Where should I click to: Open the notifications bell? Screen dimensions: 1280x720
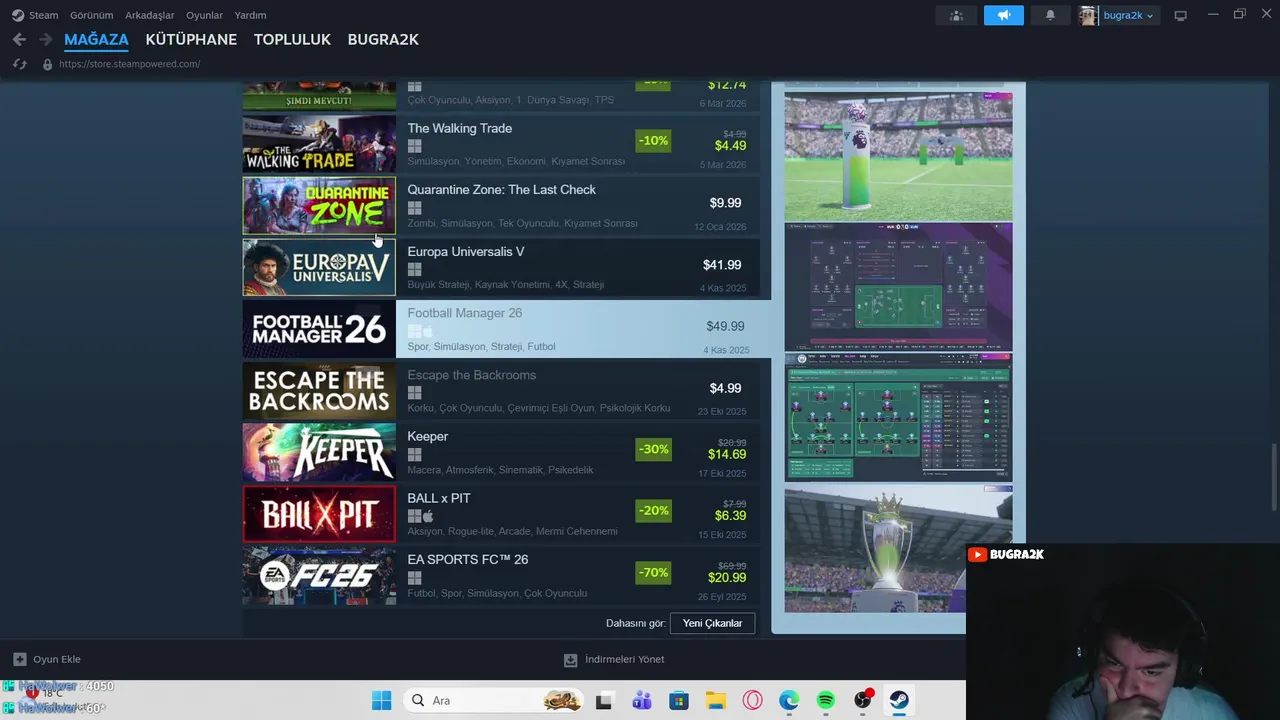1050,15
